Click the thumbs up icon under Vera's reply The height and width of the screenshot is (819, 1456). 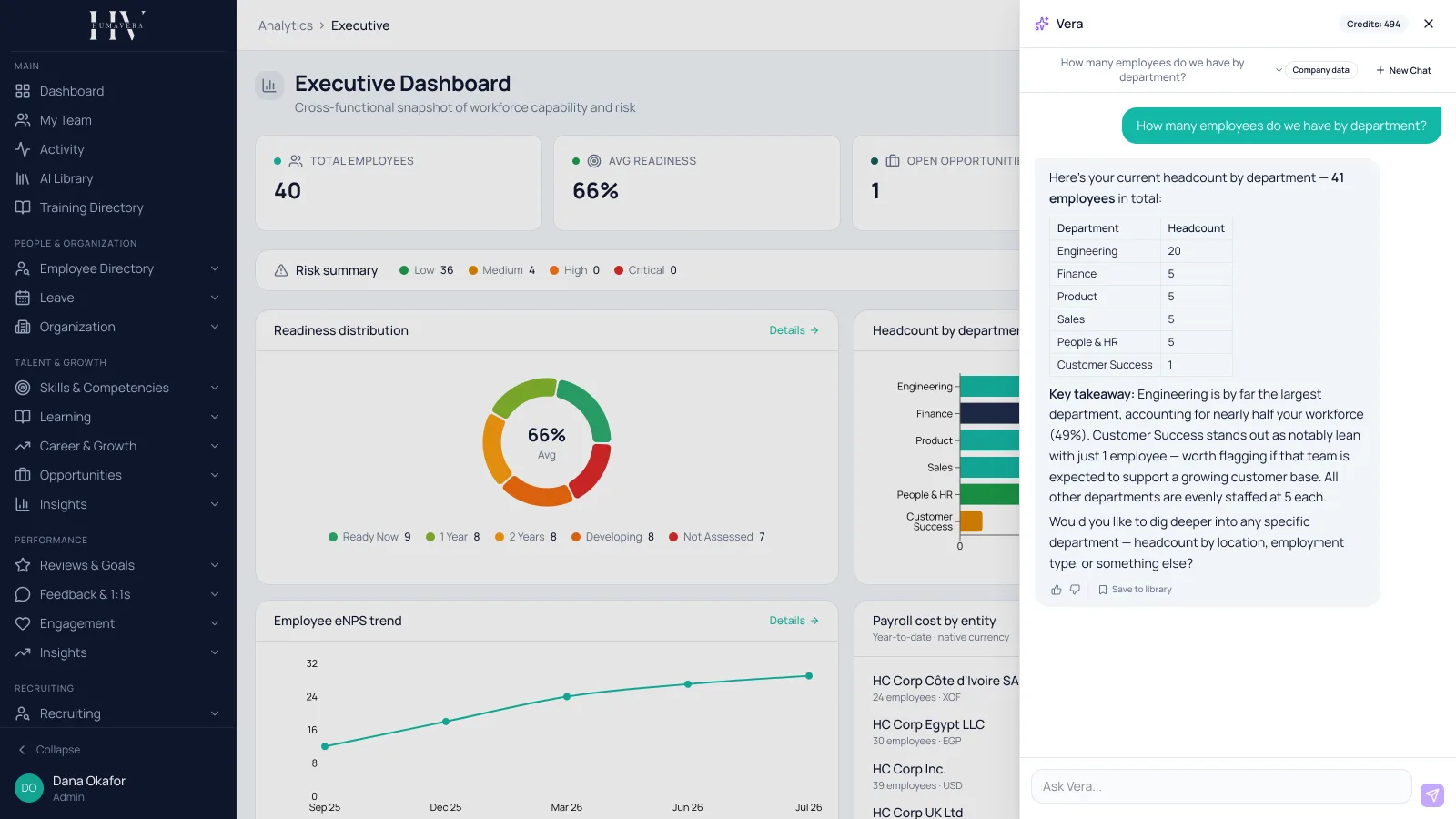click(x=1057, y=590)
